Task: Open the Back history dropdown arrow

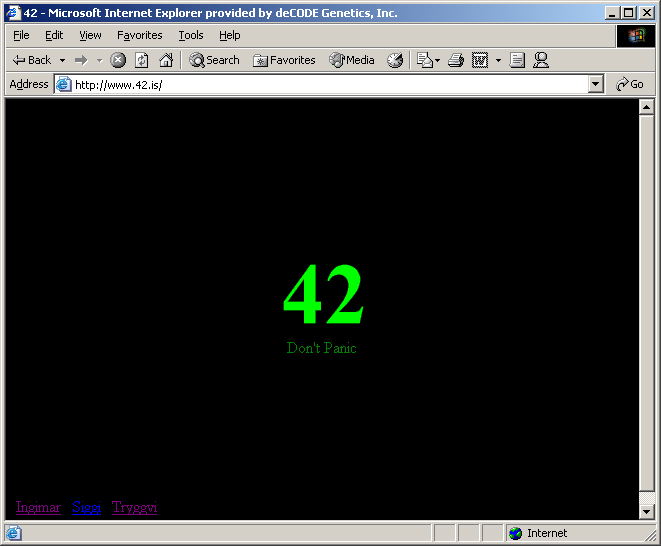Action: click(62, 60)
